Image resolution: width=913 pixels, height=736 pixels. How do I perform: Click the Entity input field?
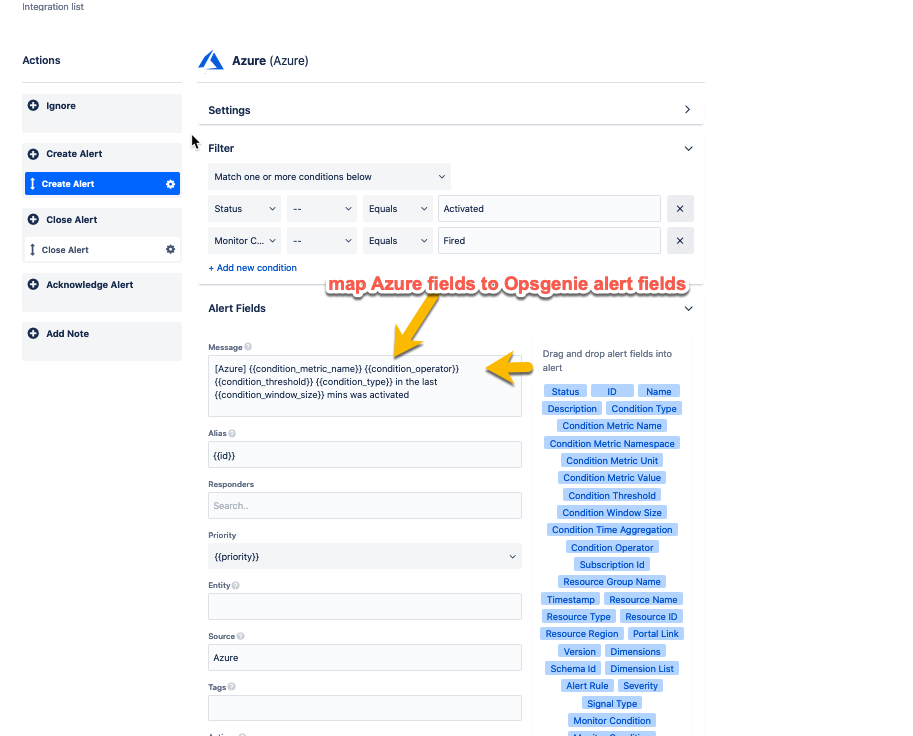(365, 607)
